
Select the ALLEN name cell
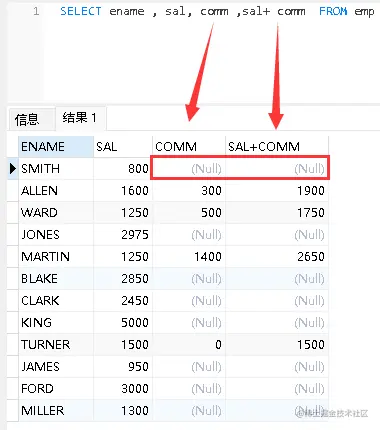pyautogui.click(x=56, y=191)
